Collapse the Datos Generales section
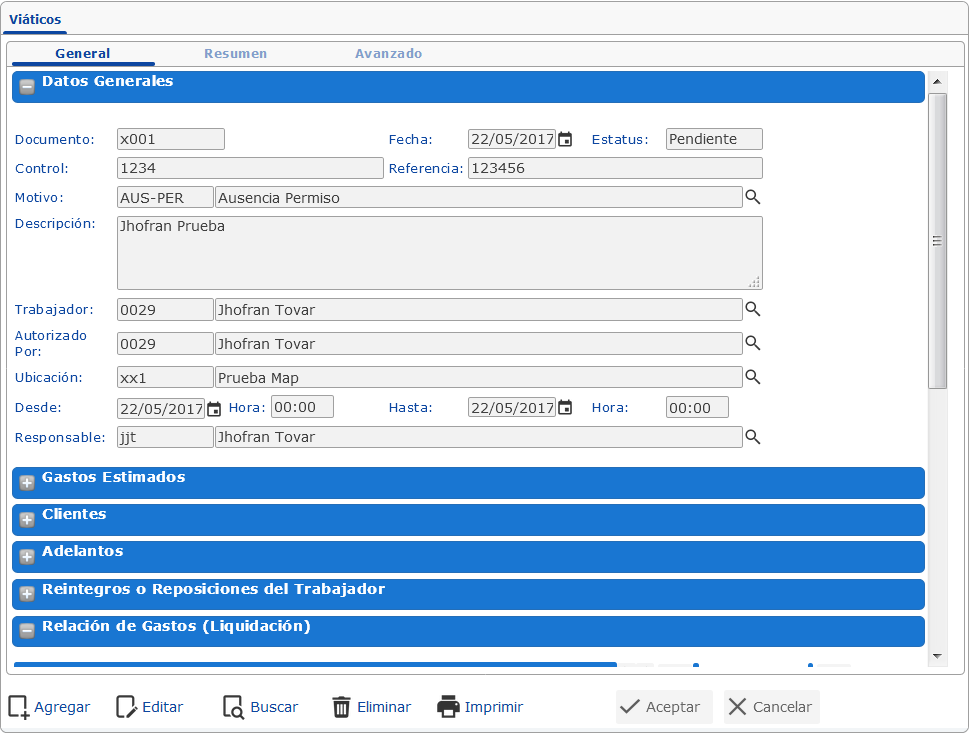 [27, 86]
